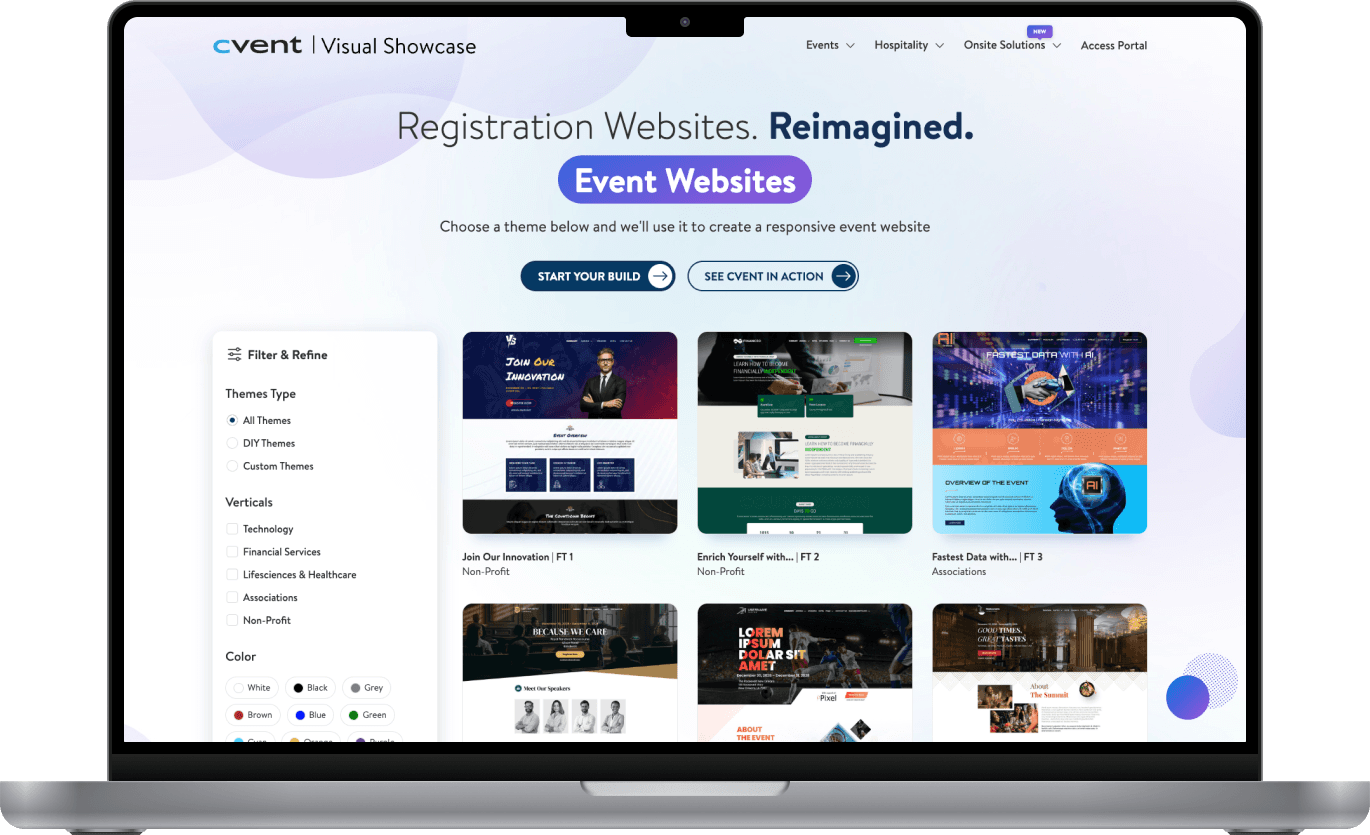Check the Lifesciences & Healthcare checkbox
Image resolution: width=1370 pixels, height=835 pixels.
[232, 575]
